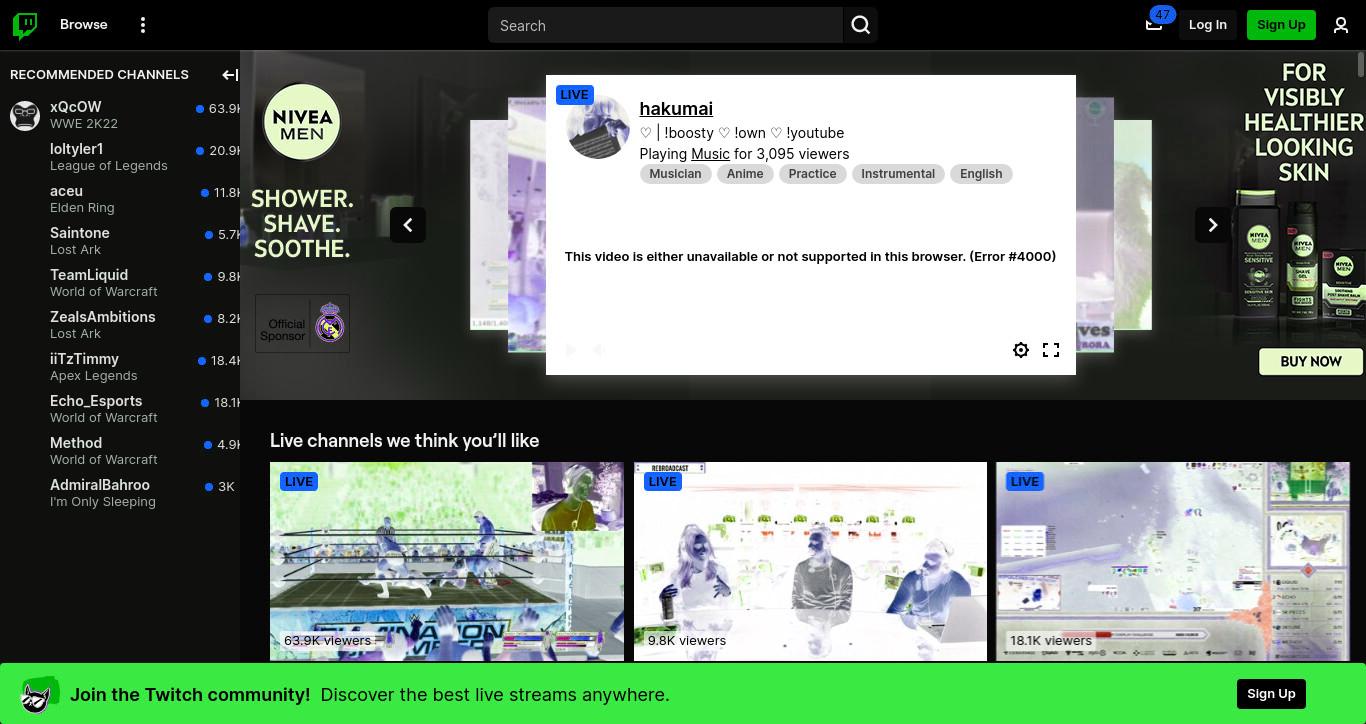Image resolution: width=1366 pixels, height=724 pixels.
Task: Click the carousel preview card left of player
Action: pyautogui.click(x=527, y=225)
